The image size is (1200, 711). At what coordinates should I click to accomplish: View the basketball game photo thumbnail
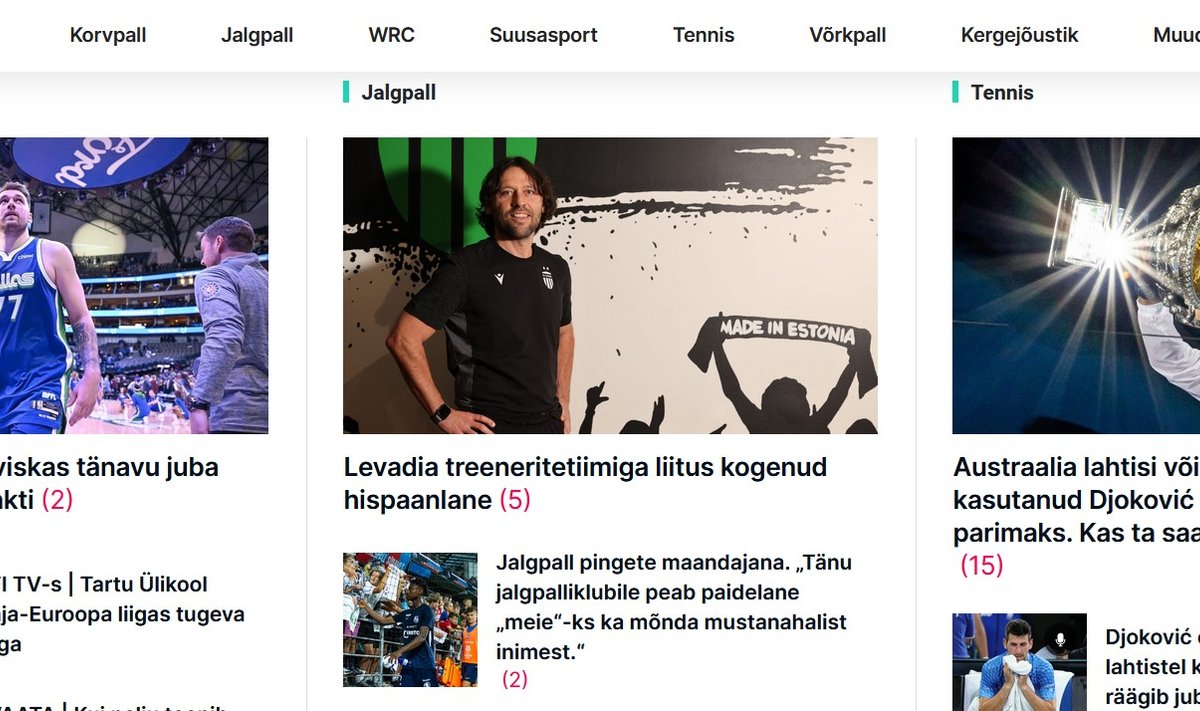(134, 285)
